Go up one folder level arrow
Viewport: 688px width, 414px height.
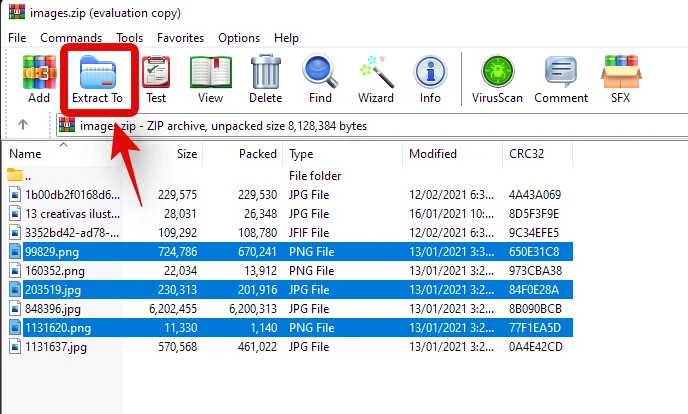pyautogui.click(x=23, y=125)
